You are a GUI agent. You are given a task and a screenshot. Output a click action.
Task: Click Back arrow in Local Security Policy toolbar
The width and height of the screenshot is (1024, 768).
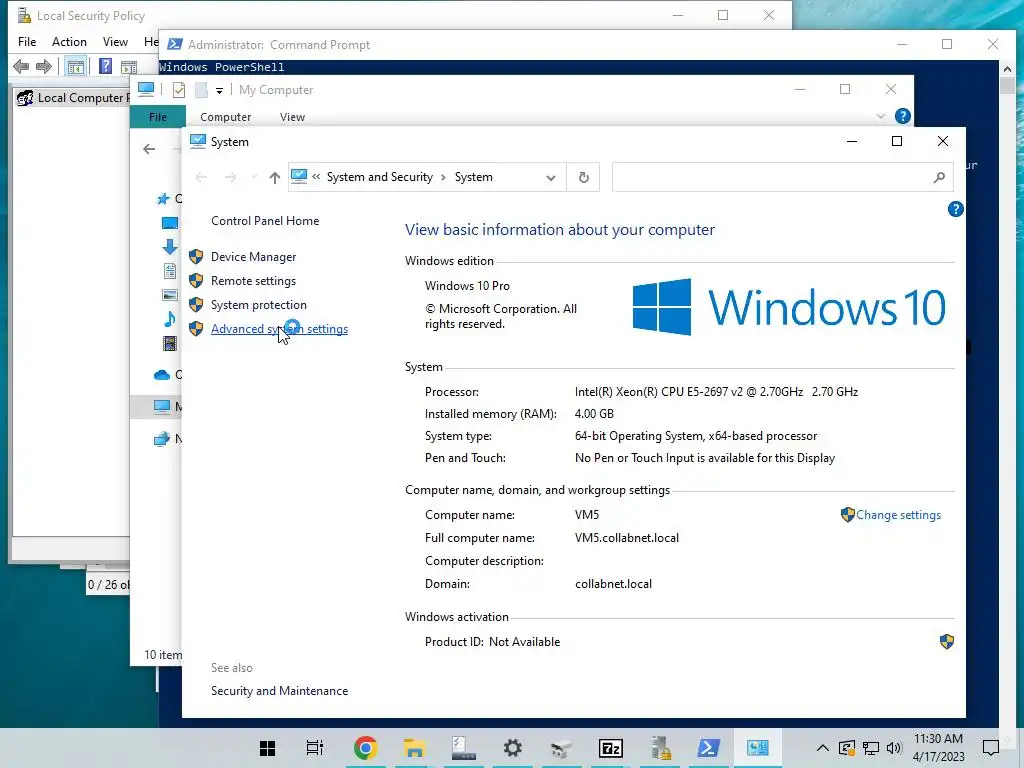(x=21, y=67)
